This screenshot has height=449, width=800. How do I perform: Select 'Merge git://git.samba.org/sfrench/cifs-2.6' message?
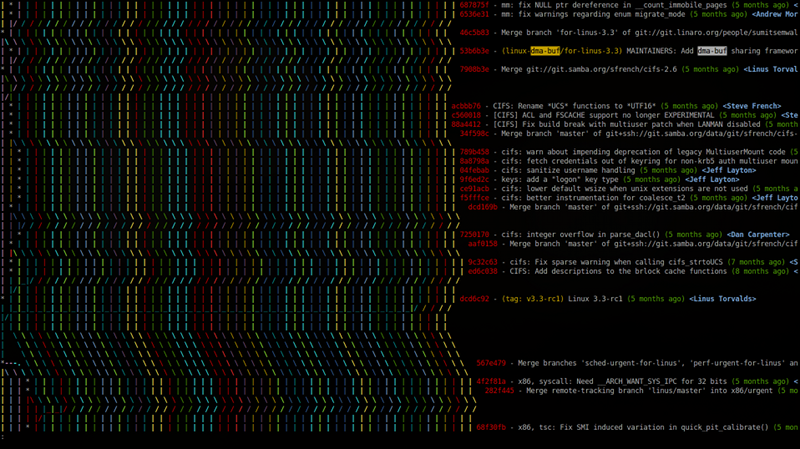point(589,69)
